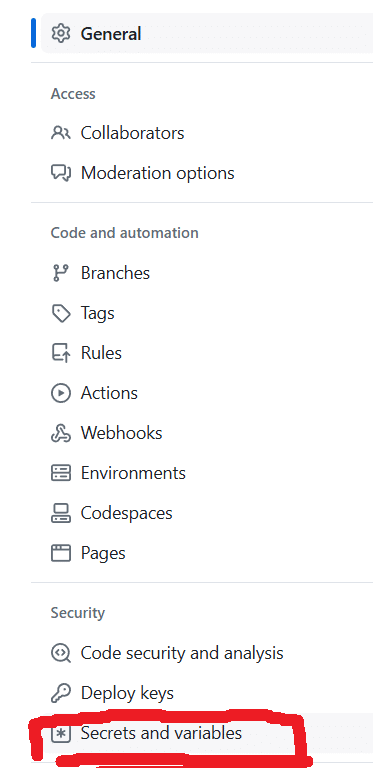Expand Secrets and variables section
373x768 pixels.
[207, 733]
